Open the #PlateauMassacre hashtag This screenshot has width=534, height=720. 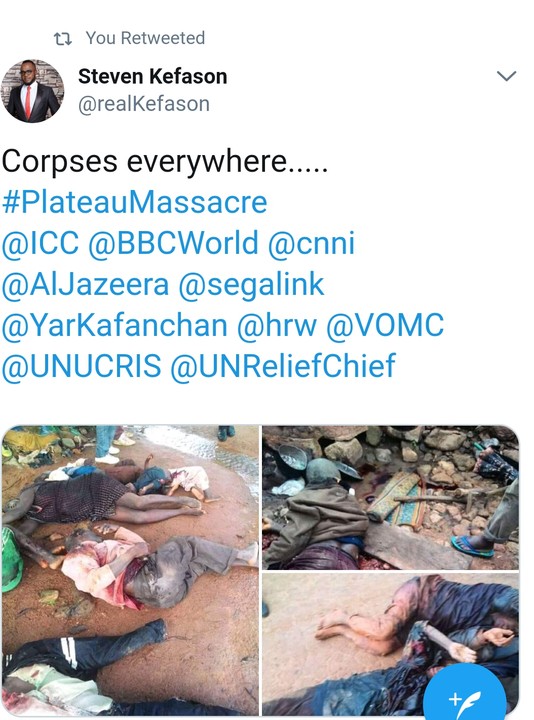click(x=135, y=202)
